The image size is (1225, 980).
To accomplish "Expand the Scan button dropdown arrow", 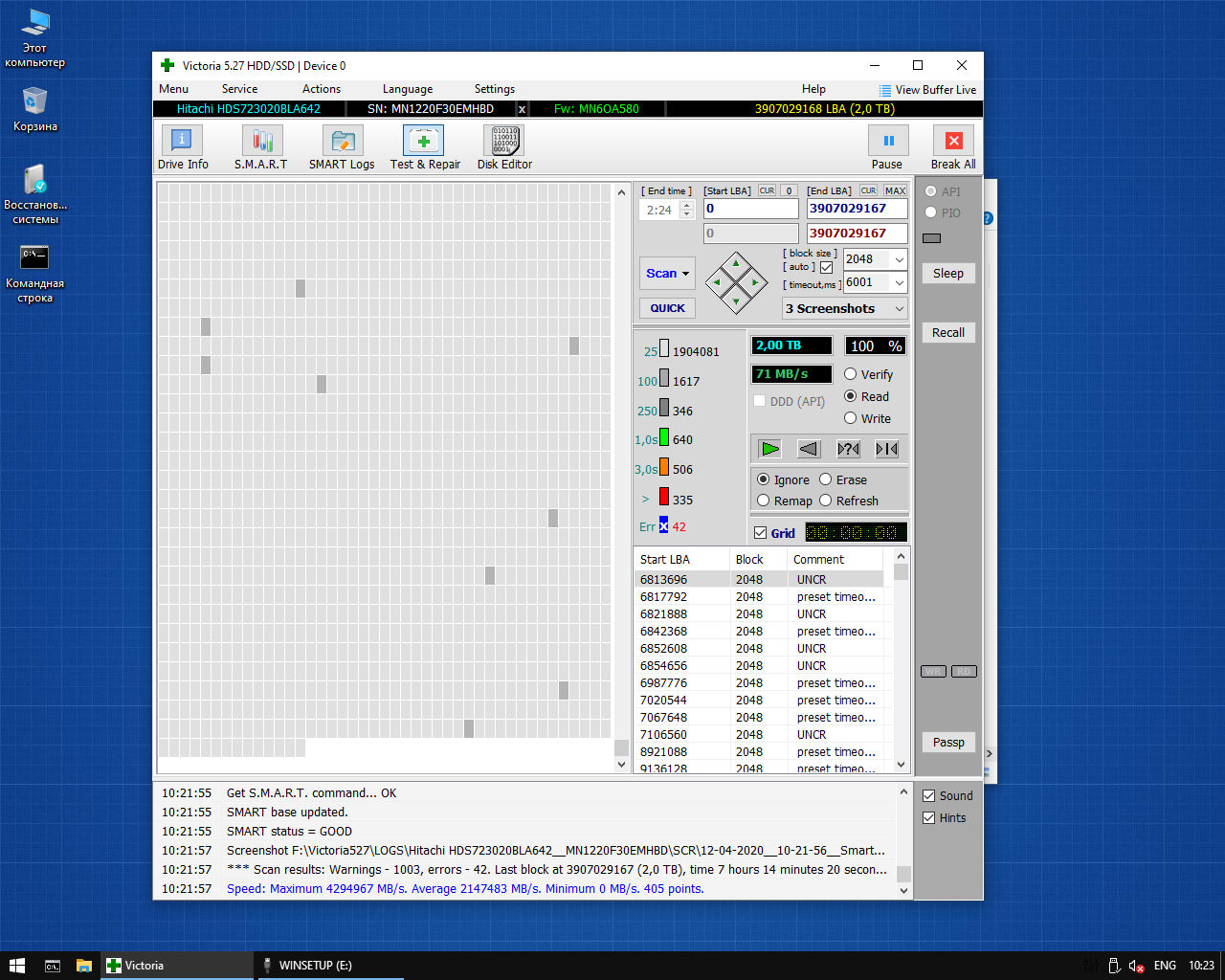I will tap(685, 274).
